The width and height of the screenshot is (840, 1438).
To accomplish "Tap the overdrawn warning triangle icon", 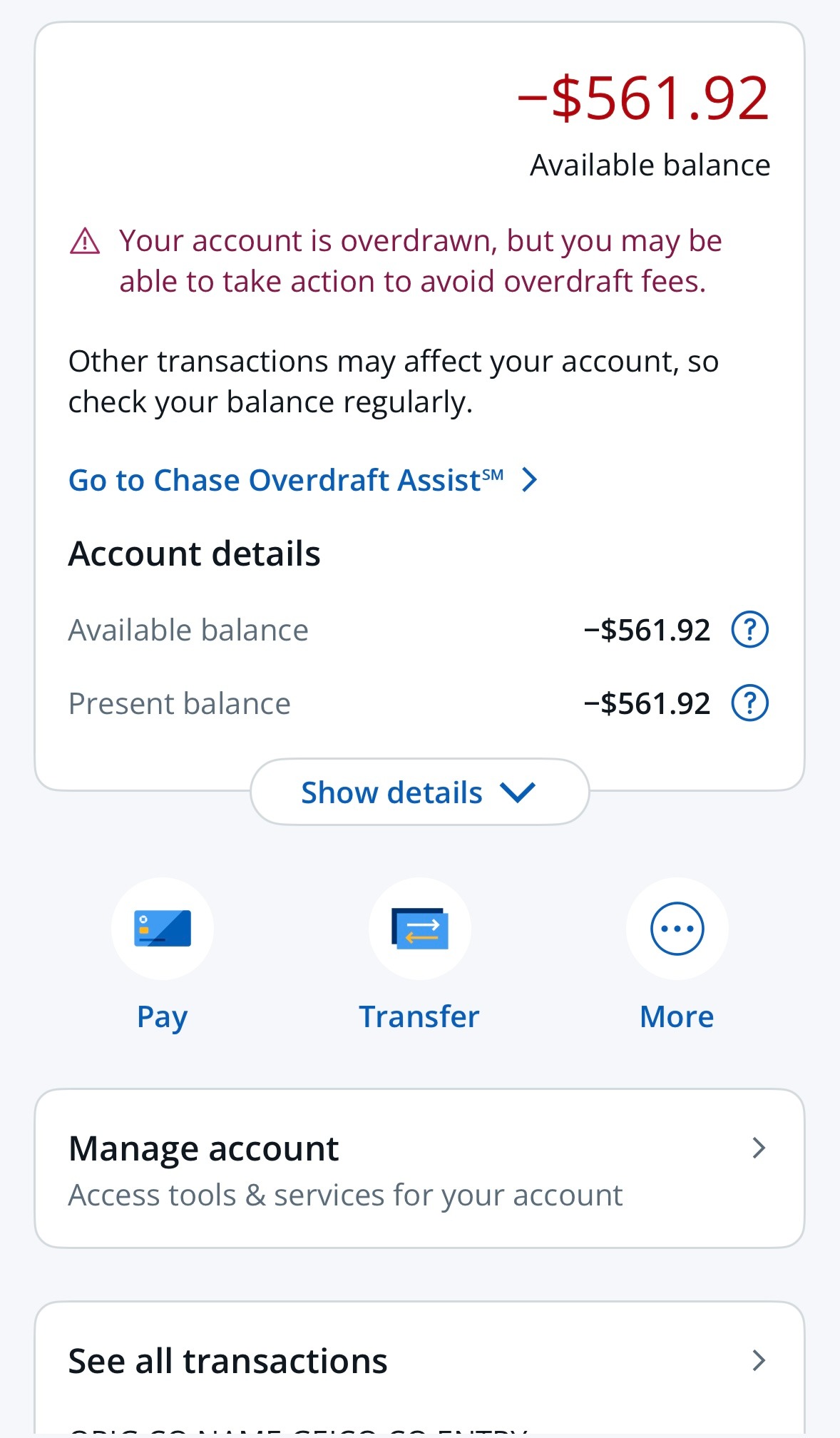I will click(x=85, y=241).
